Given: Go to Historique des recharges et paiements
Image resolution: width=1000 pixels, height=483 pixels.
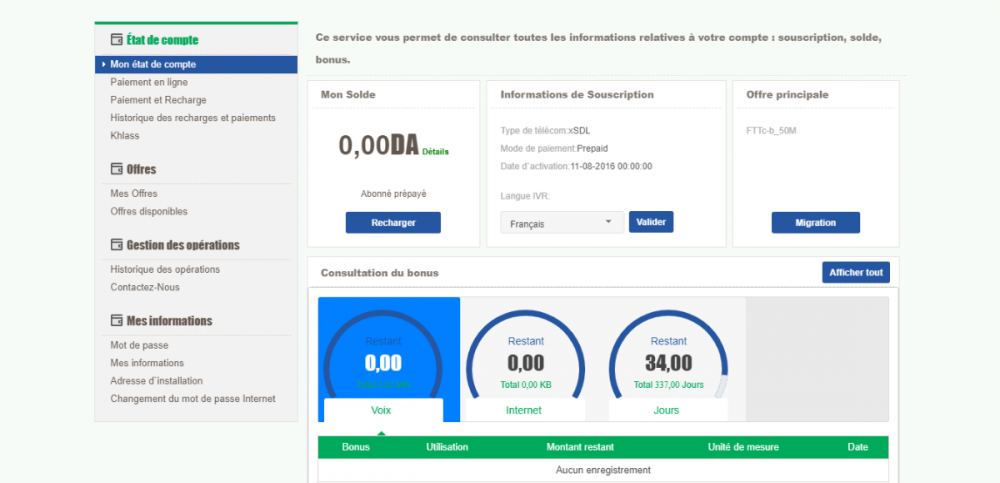Looking at the screenshot, I should click(x=192, y=118).
